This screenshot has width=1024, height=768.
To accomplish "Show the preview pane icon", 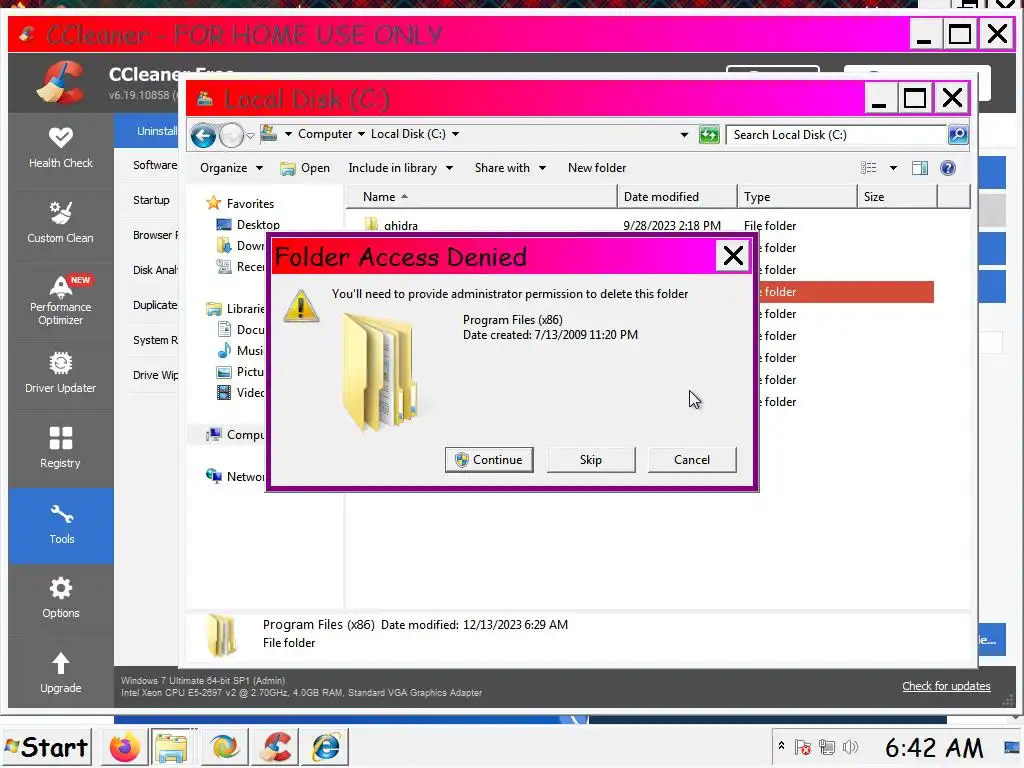I will (x=920, y=168).
